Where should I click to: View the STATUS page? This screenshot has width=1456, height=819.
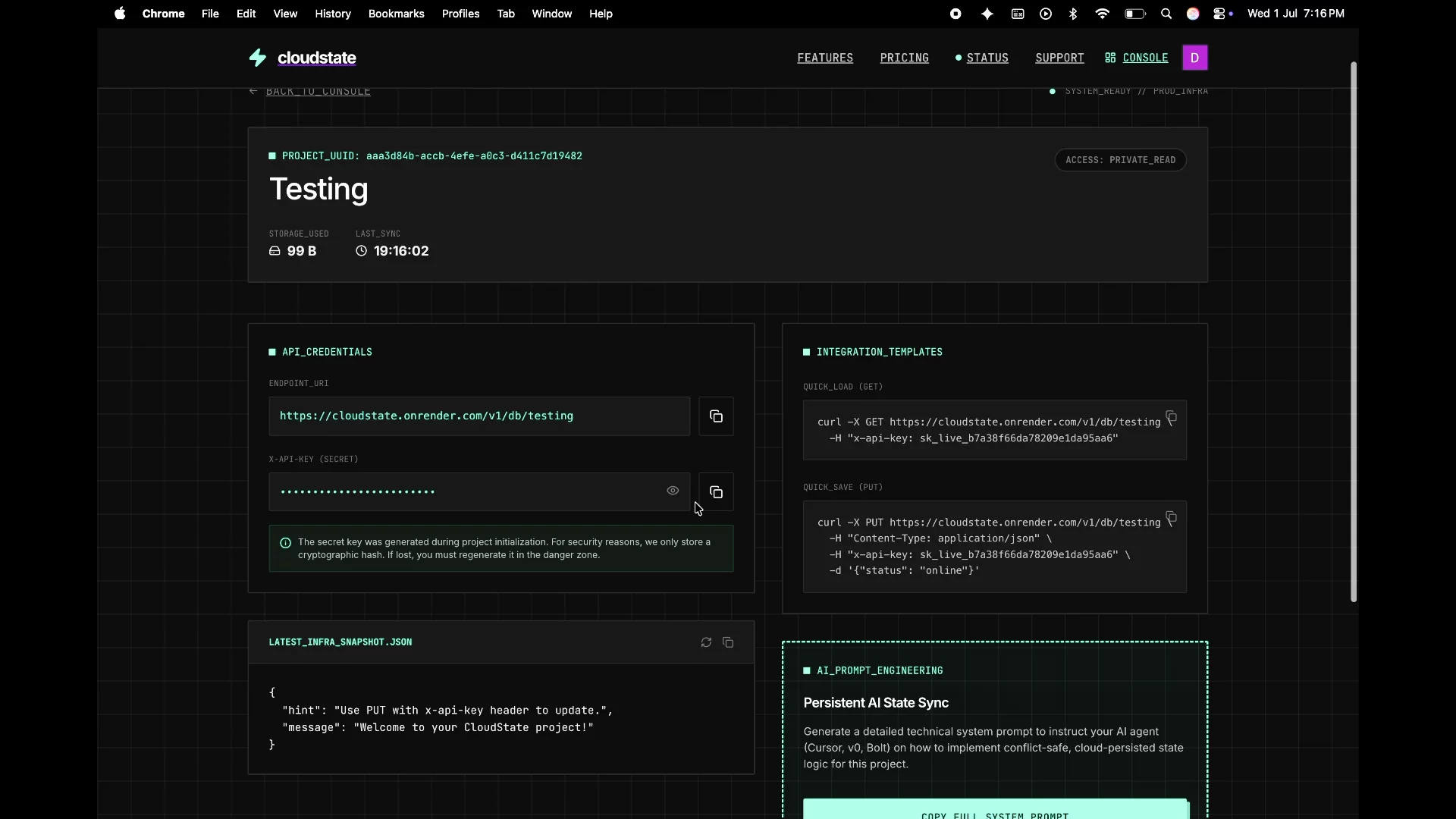987,58
